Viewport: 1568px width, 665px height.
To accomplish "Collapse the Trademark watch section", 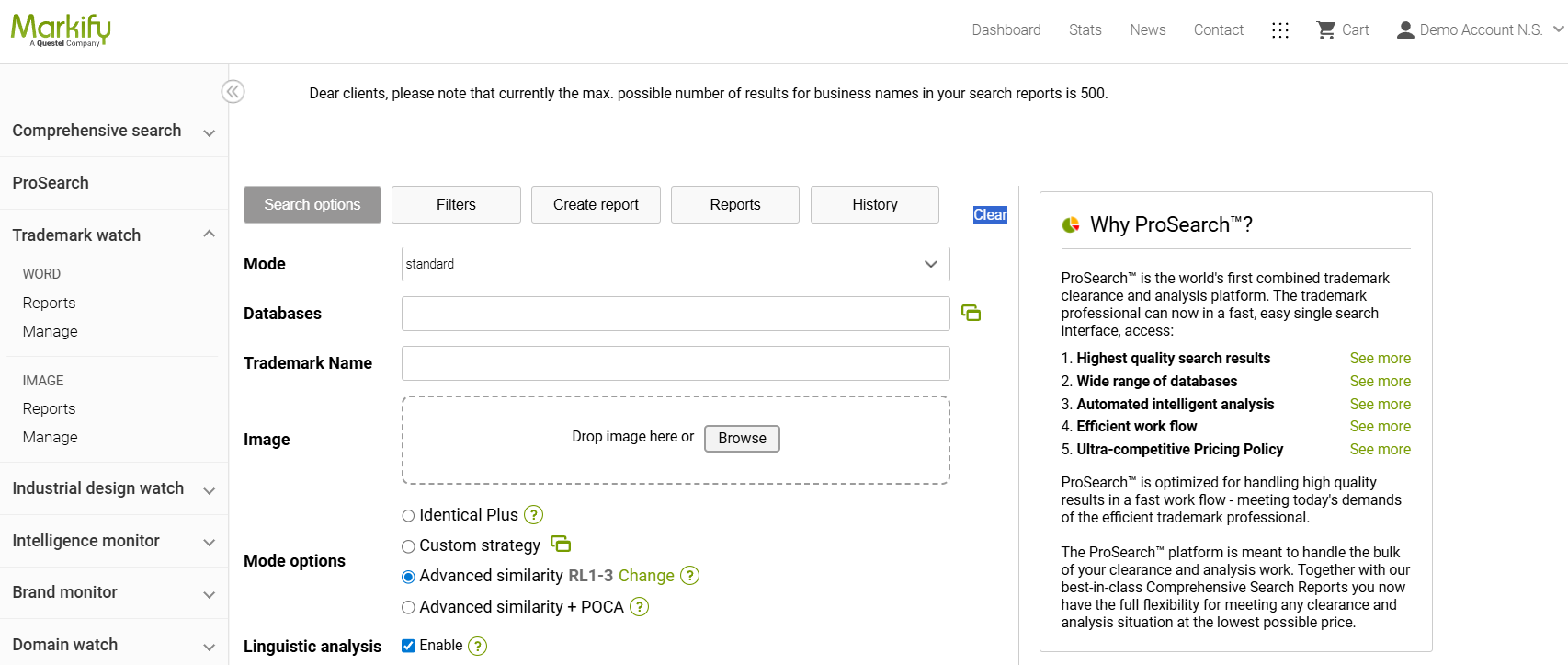I will (209, 235).
